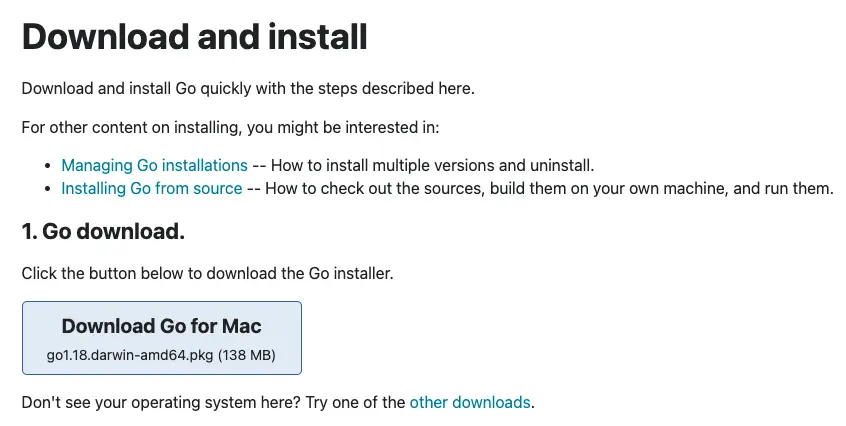This screenshot has width=846, height=426.
Task: Click 'How to install multiple versions' description
Action: [400, 165]
